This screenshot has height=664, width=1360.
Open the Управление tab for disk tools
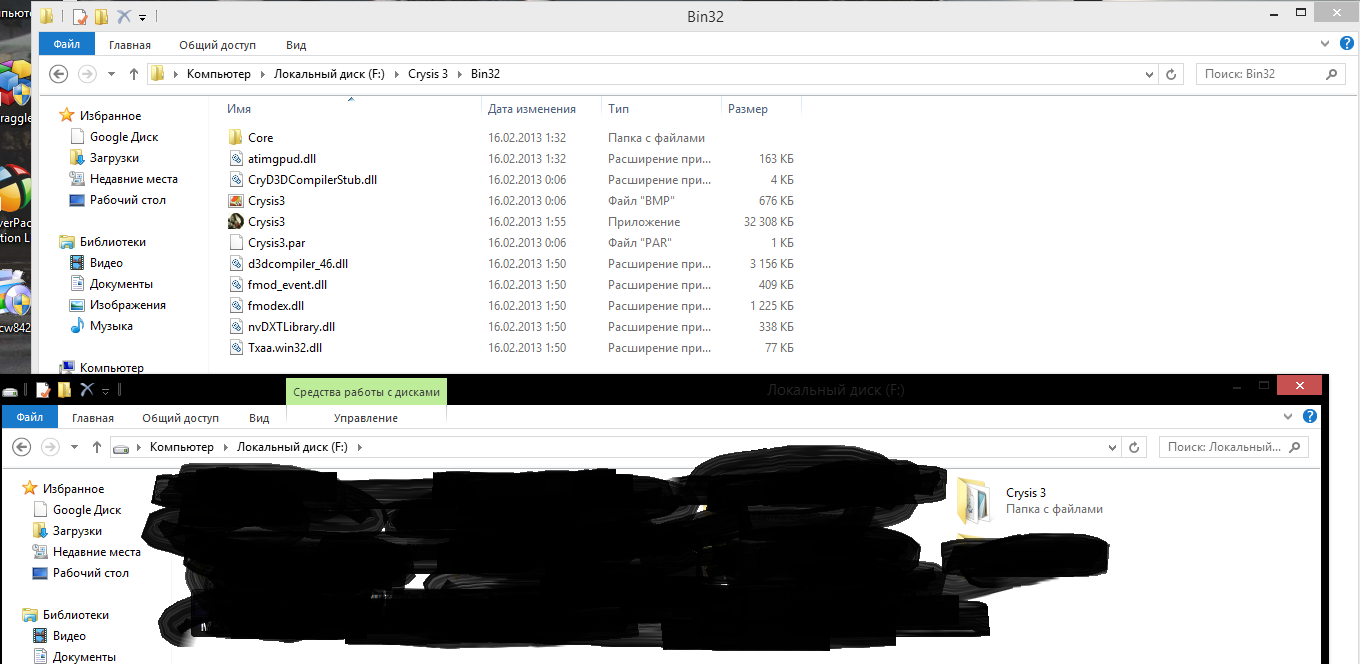point(365,418)
